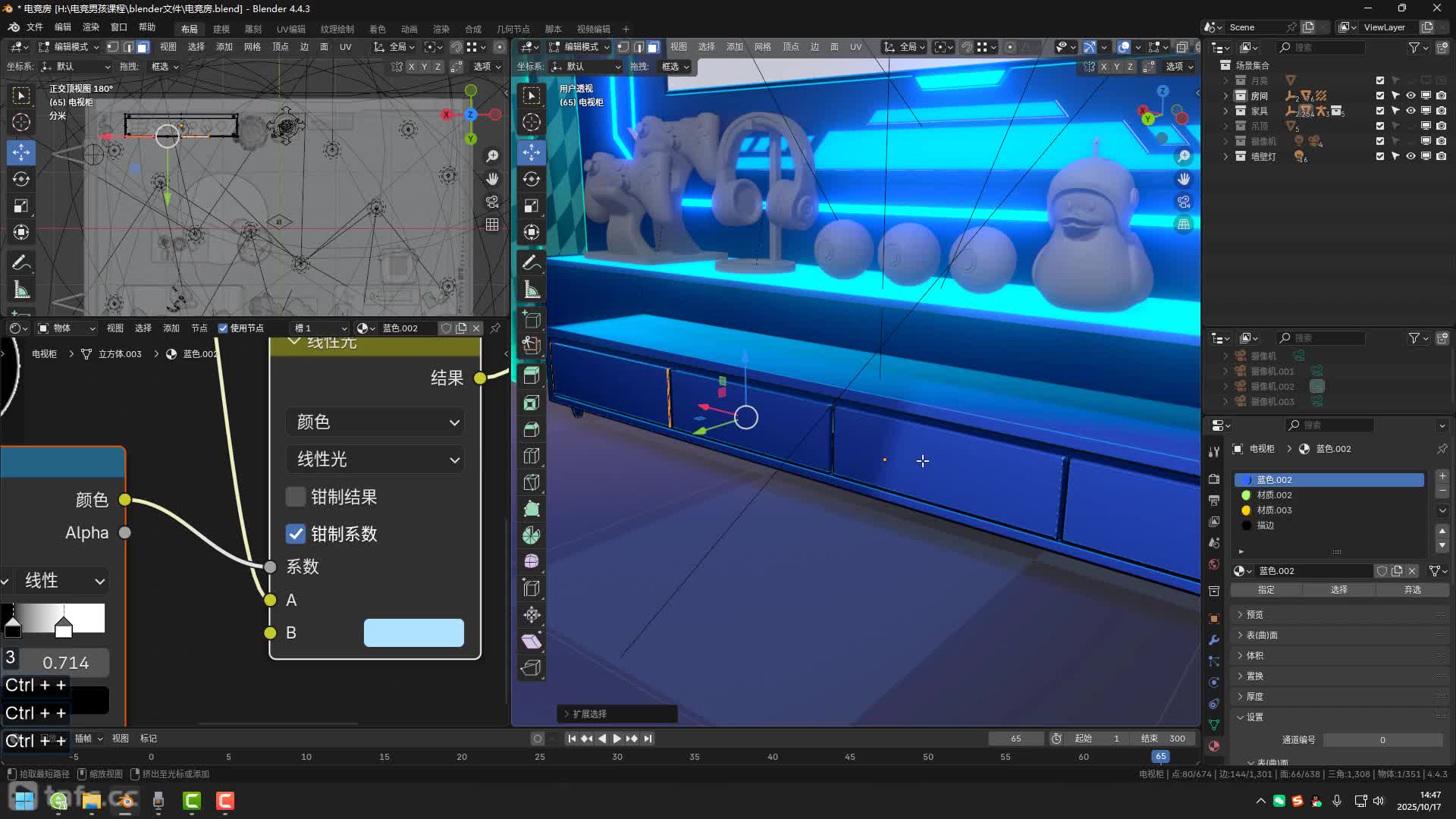Click the Modifier wrench properties icon
The image size is (1456, 819).
pyautogui.click(x=1214, y=640)
